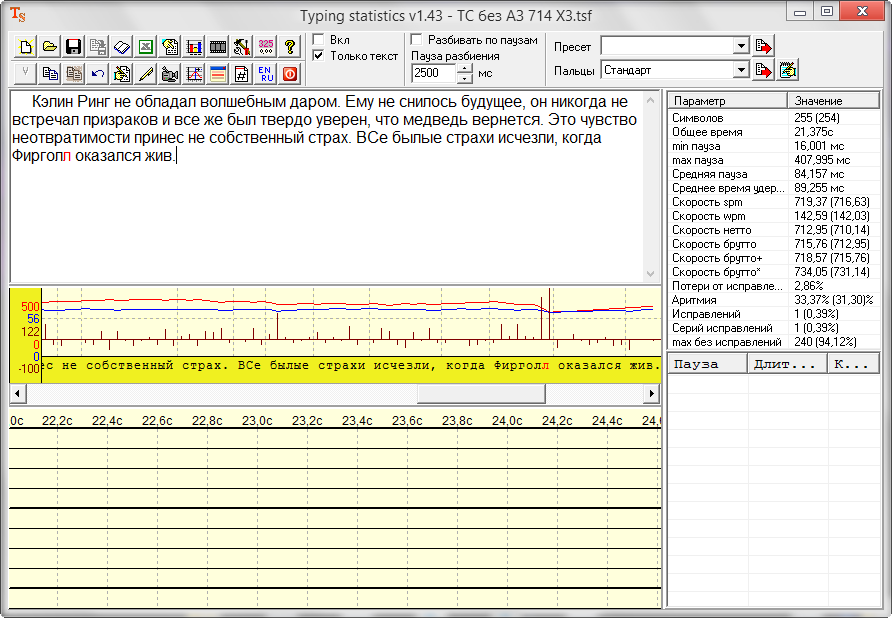Click the New file icon
Viewport: 892px width, 618px height.
tap(25, 47)
